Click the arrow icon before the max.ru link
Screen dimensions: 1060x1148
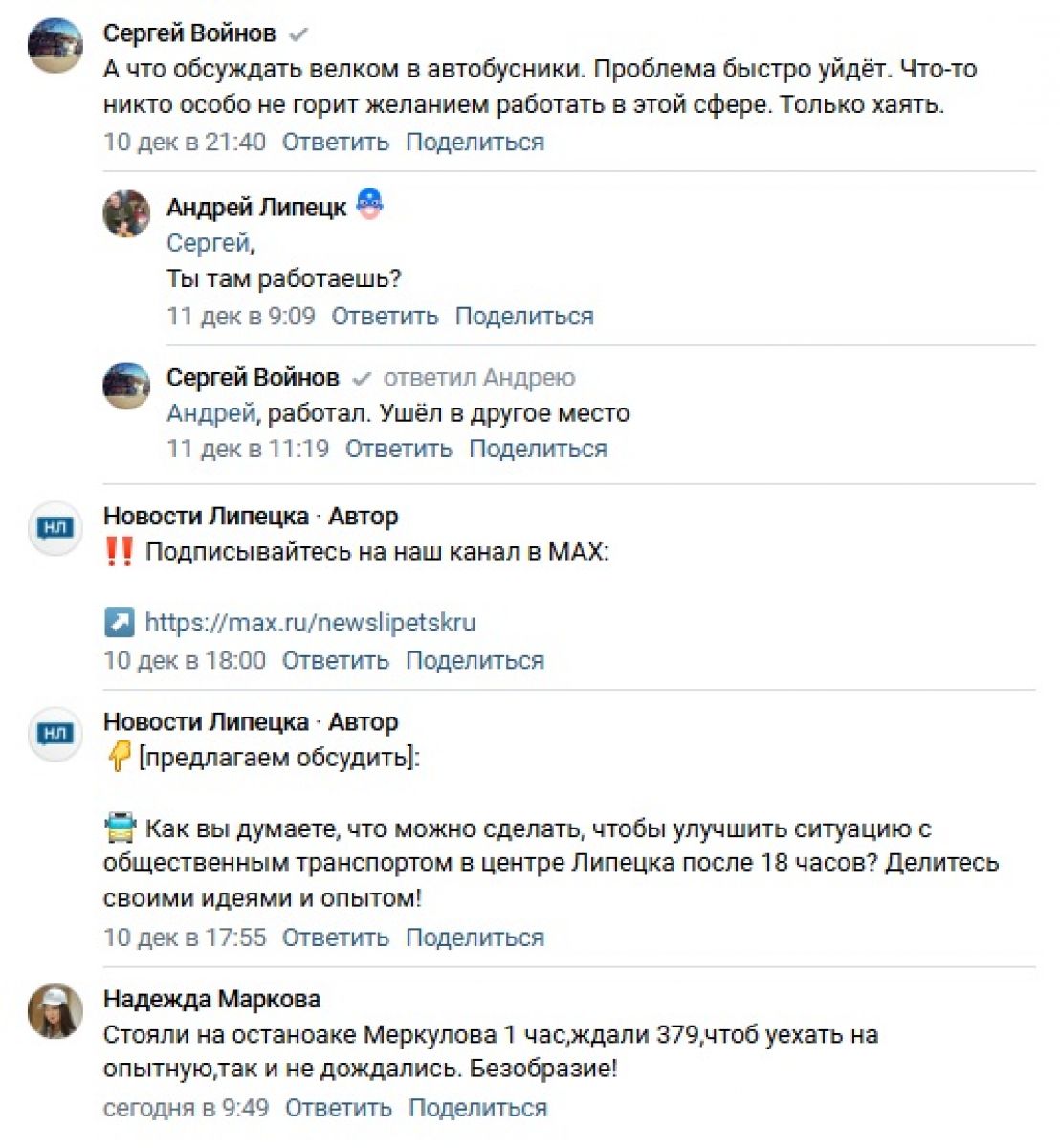119,623
